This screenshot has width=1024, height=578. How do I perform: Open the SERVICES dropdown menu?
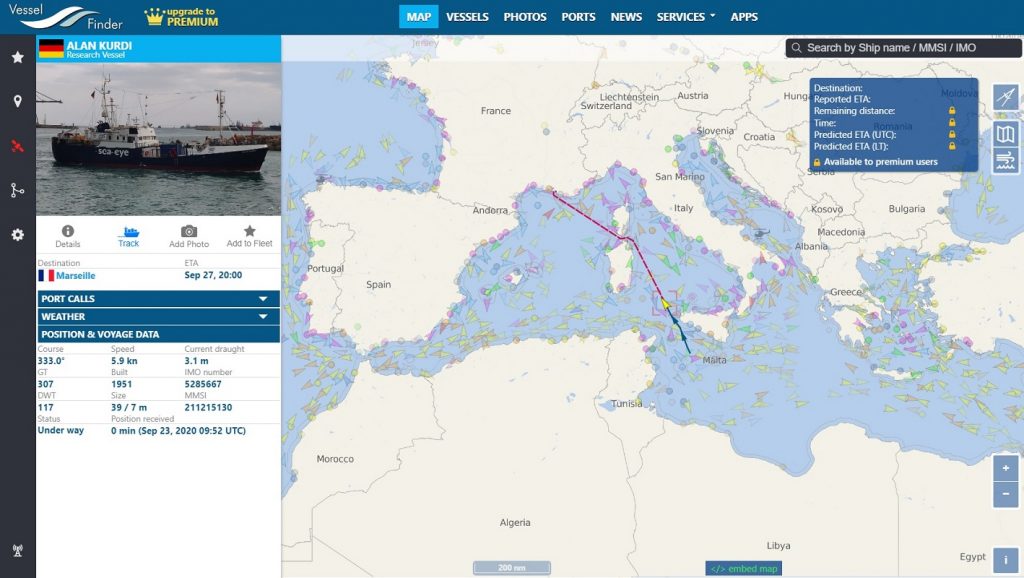(685, 17)
